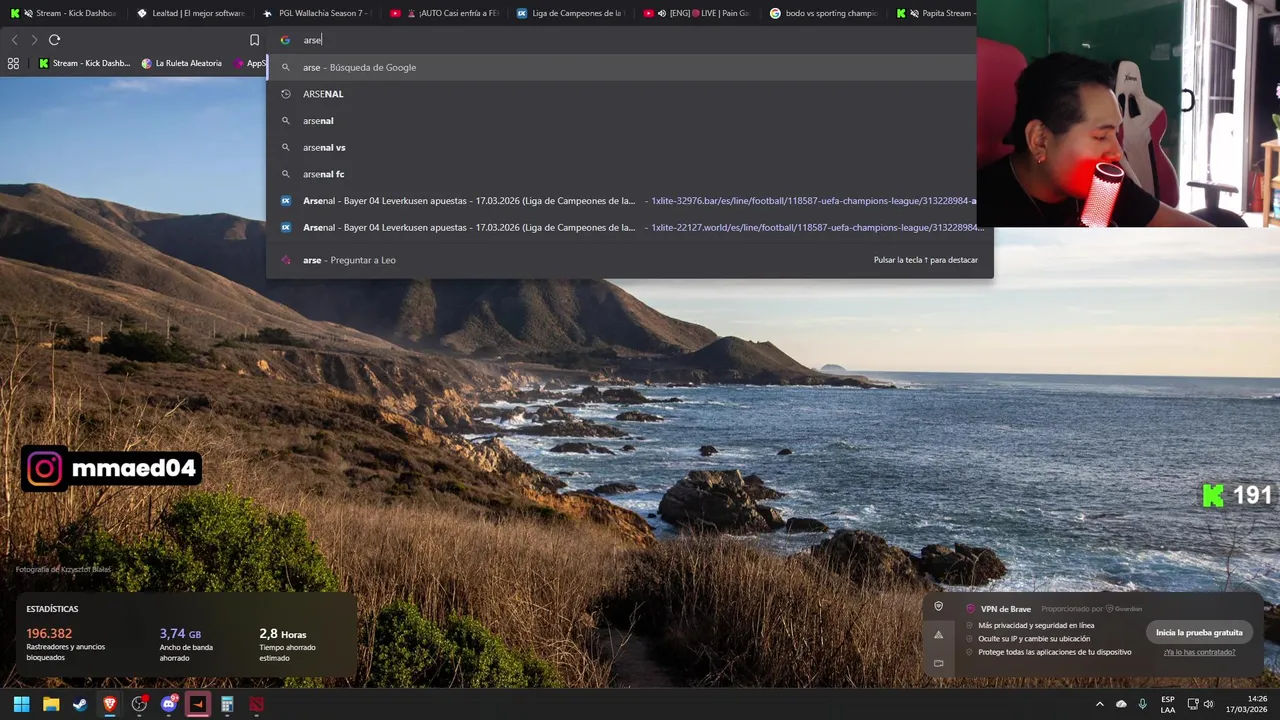Go back with the left arrow
Viewport: 1280px width, 720px height.
click(14, 40)
